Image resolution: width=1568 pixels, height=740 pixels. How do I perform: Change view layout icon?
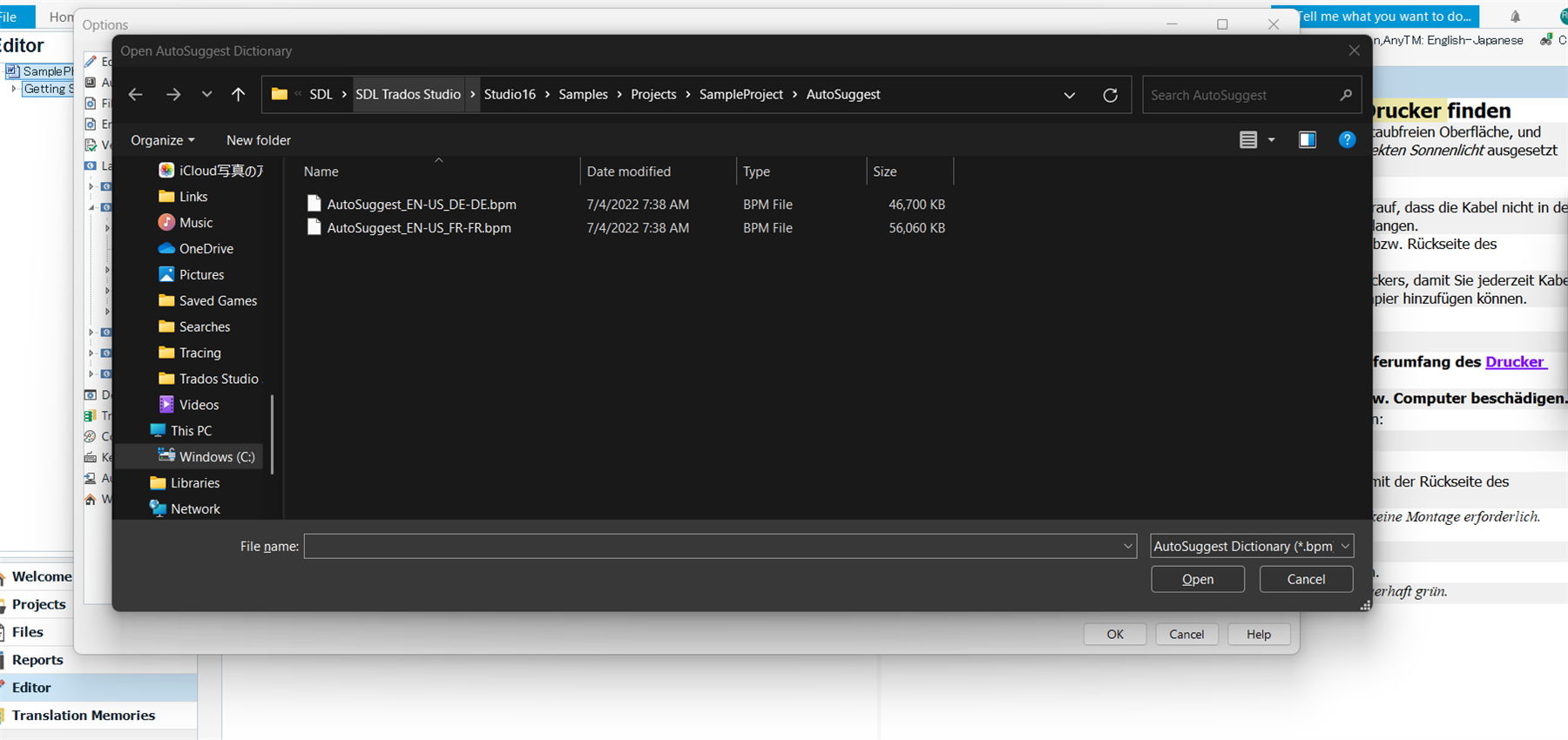click(1248, 140)
